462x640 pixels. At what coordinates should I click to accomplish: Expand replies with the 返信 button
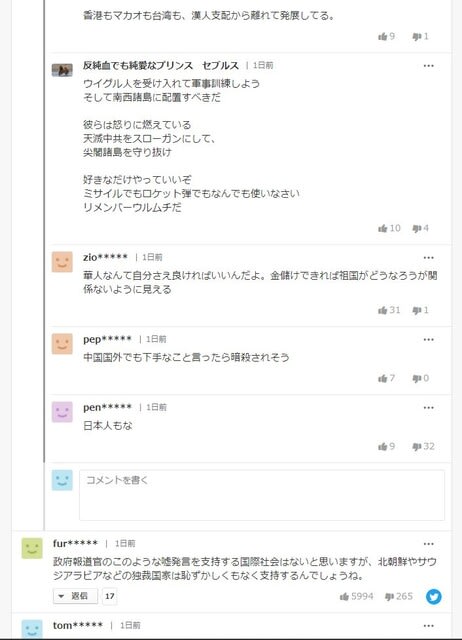point(75,596)
